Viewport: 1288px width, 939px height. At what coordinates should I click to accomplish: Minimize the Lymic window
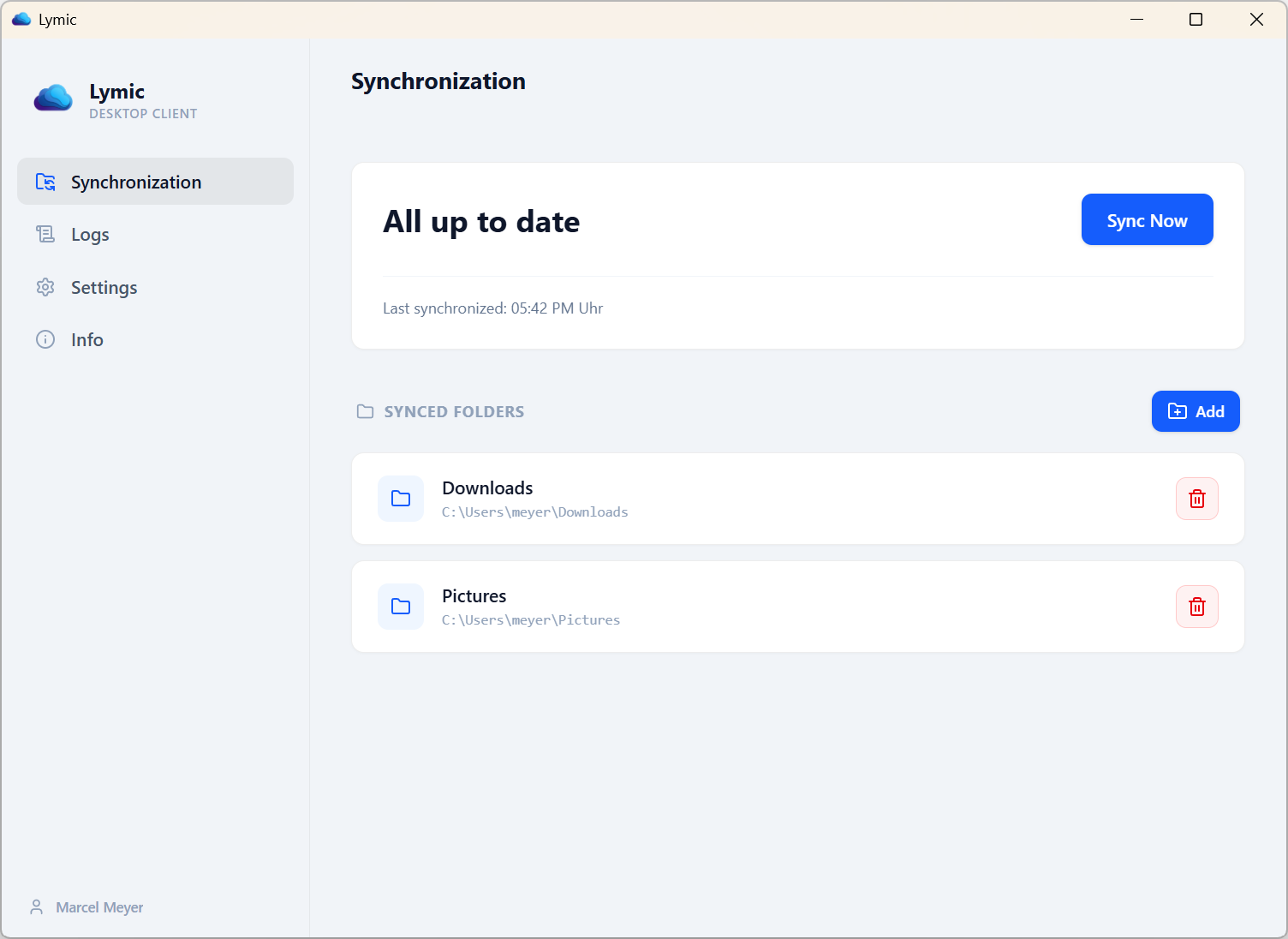[x=1137, y=19]
